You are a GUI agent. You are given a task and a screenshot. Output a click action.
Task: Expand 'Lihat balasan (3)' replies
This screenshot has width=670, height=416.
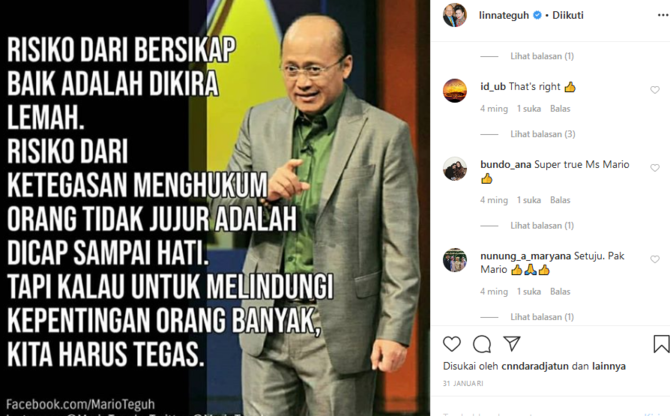tap(543, 134)
